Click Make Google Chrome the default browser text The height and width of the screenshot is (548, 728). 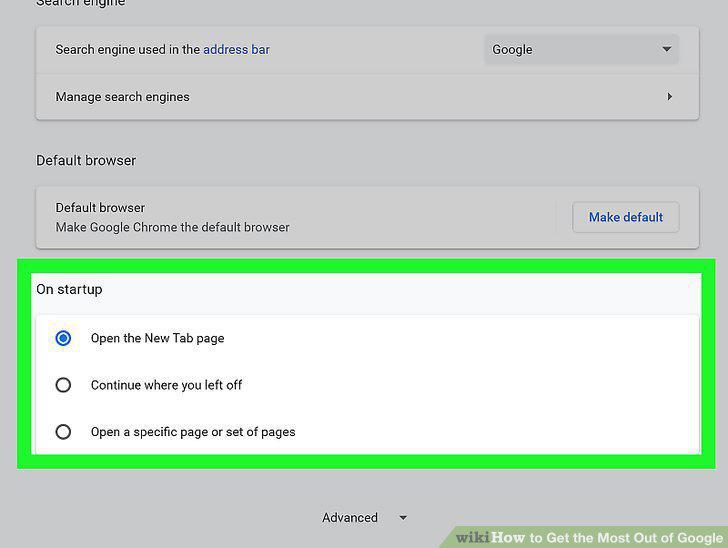point(172,227)
